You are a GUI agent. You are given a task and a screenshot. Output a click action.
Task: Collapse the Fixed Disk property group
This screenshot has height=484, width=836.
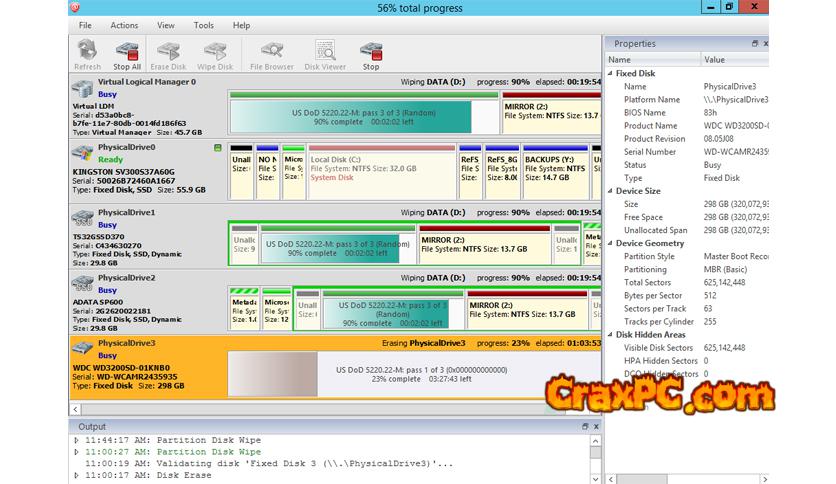coord(611,74)
